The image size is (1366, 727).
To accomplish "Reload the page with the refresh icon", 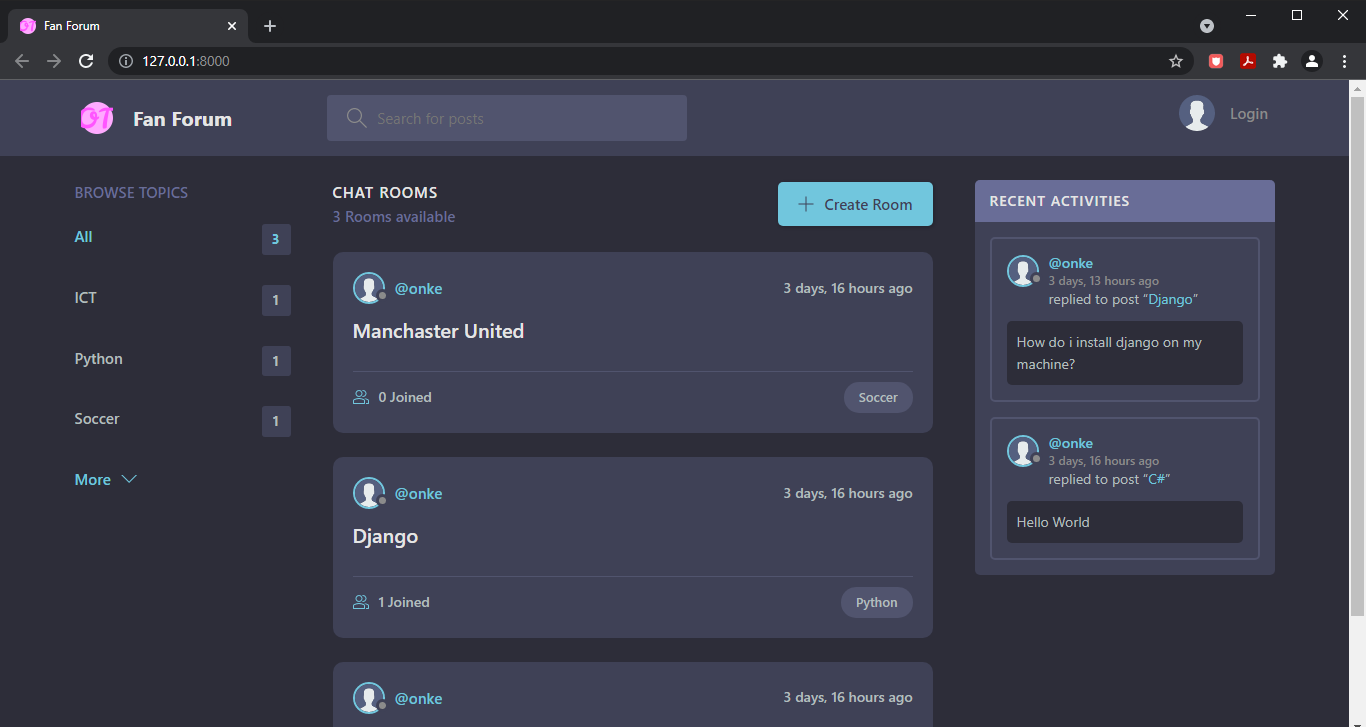I will pyautogui.click(x=86, y=61).
